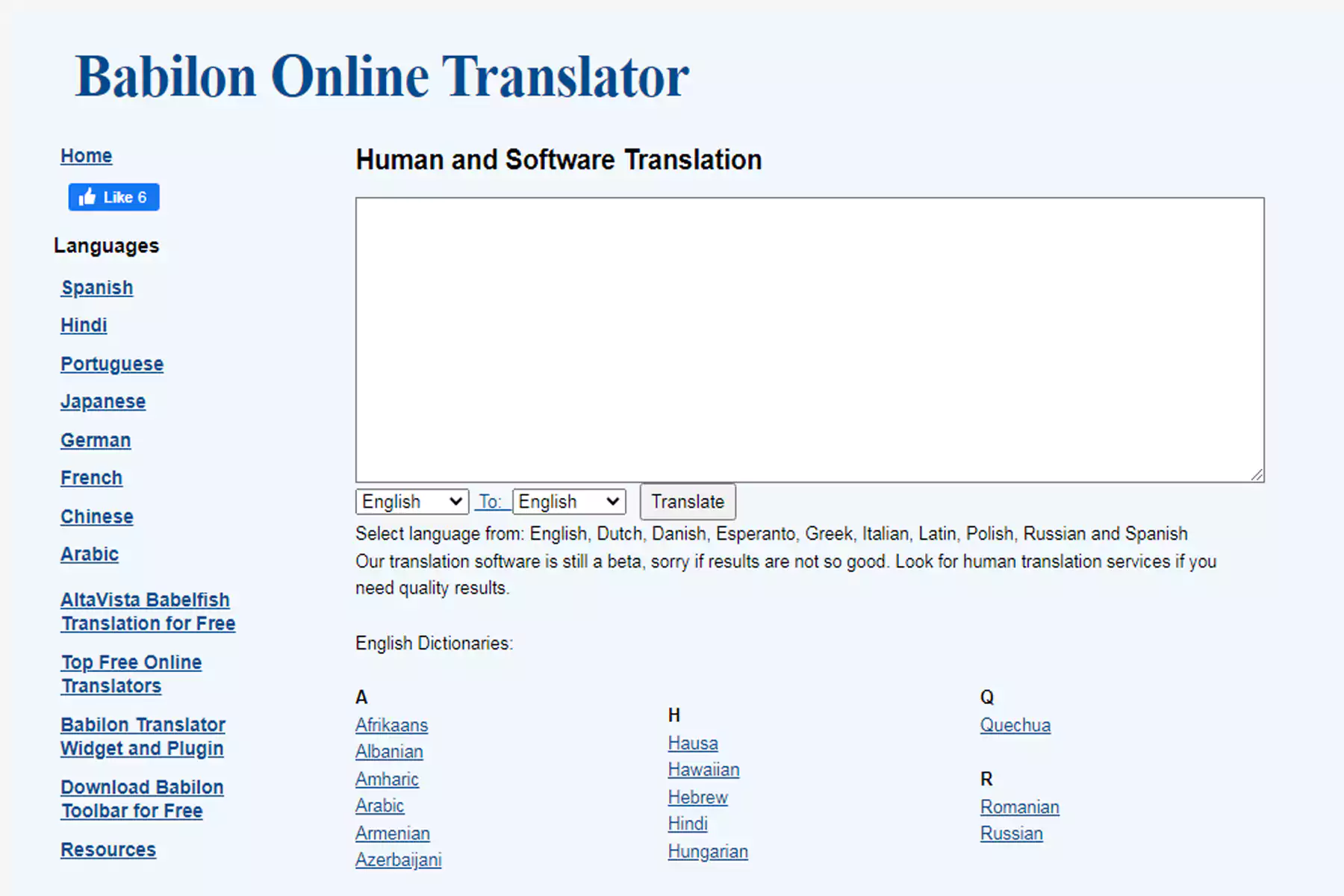This screenshot has width=1344, height=896.
Task: Open the Resources link
Action: (x=108, y=850)
